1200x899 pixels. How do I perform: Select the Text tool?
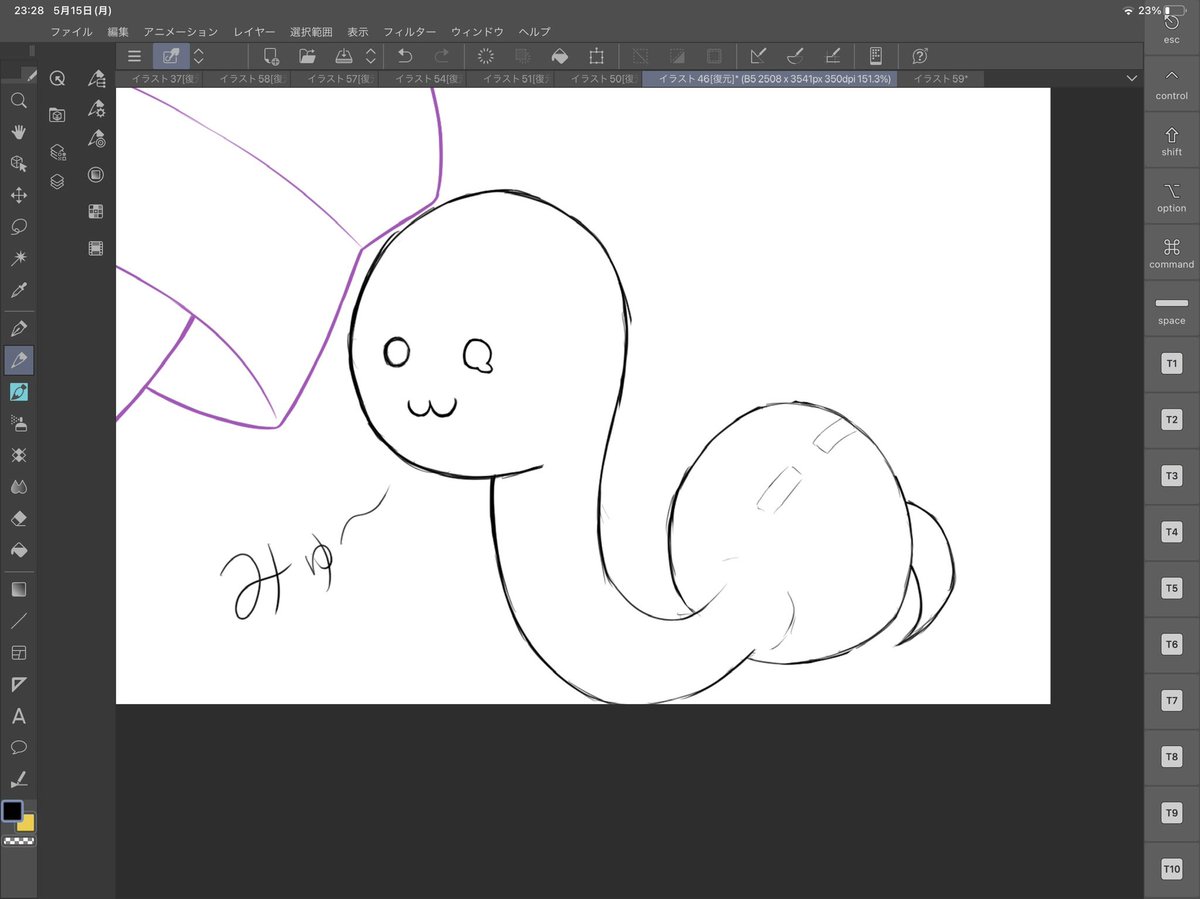pos(18,717)
